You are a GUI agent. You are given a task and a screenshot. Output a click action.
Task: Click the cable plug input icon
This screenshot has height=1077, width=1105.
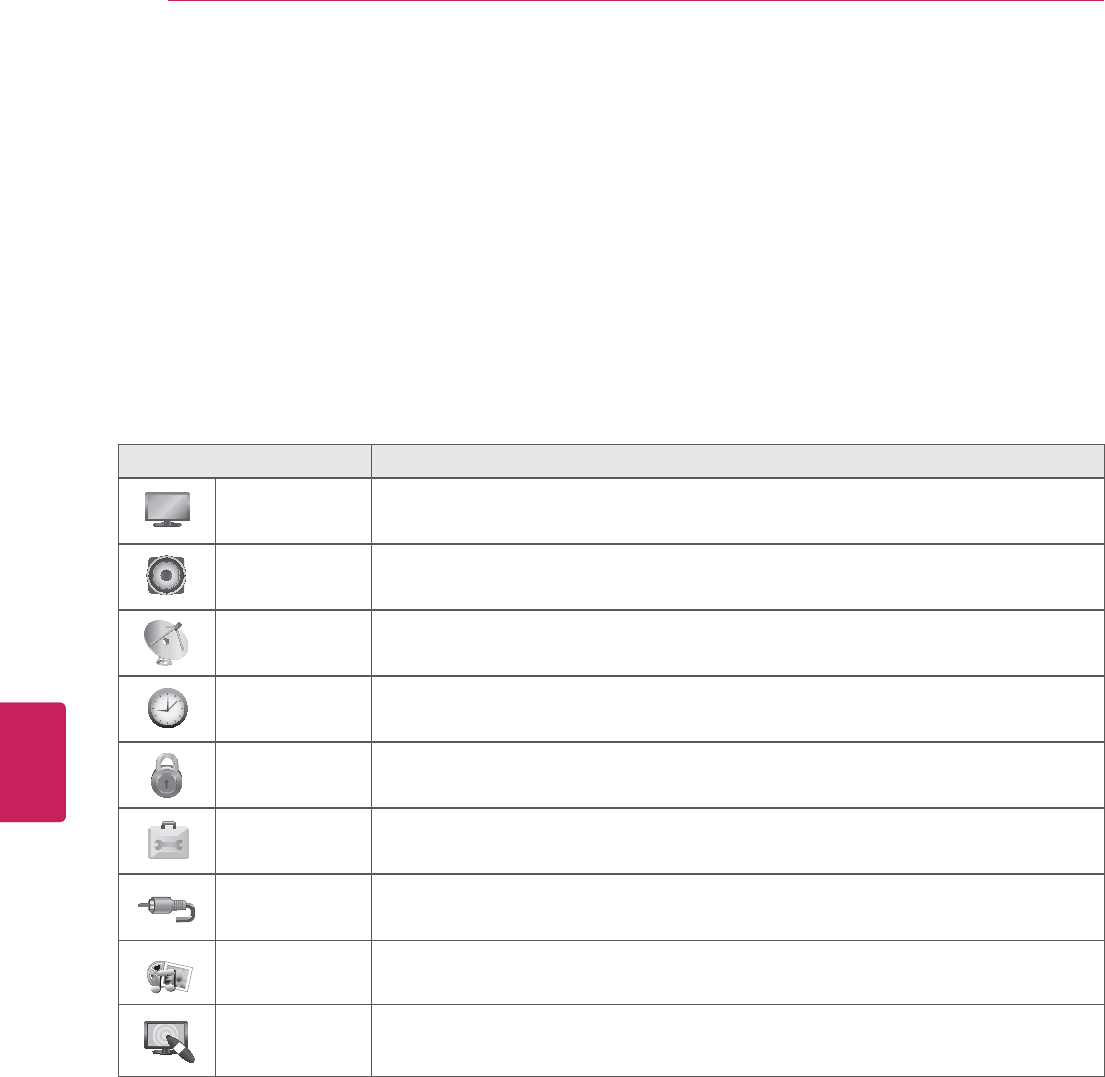(x=168, y=907)
